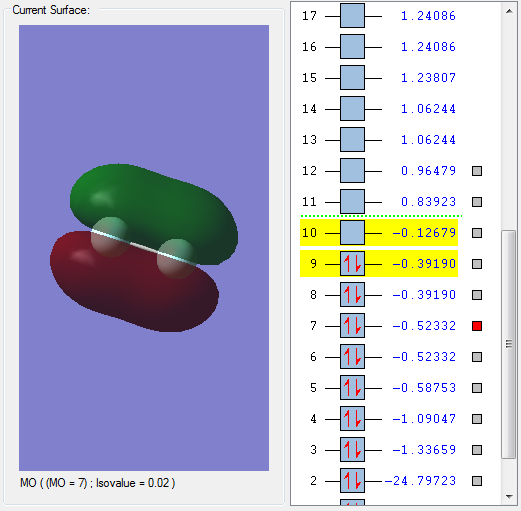521x511 pixels.
Task: Toggle the red surface marker for orbital 7
Action: [477, 326]
